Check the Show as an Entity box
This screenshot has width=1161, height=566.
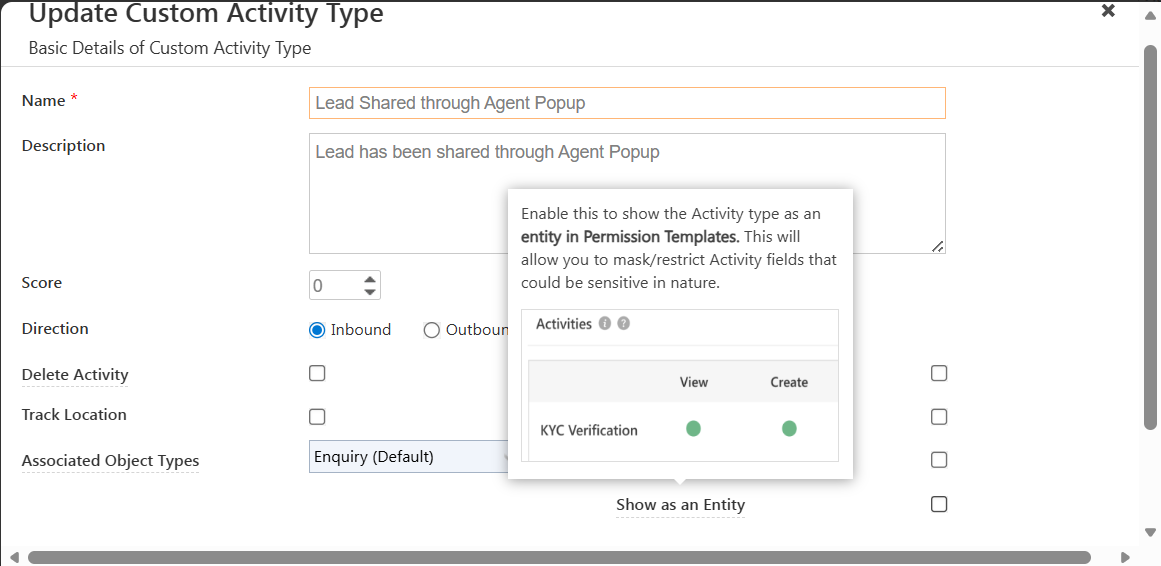coord(939,504)
